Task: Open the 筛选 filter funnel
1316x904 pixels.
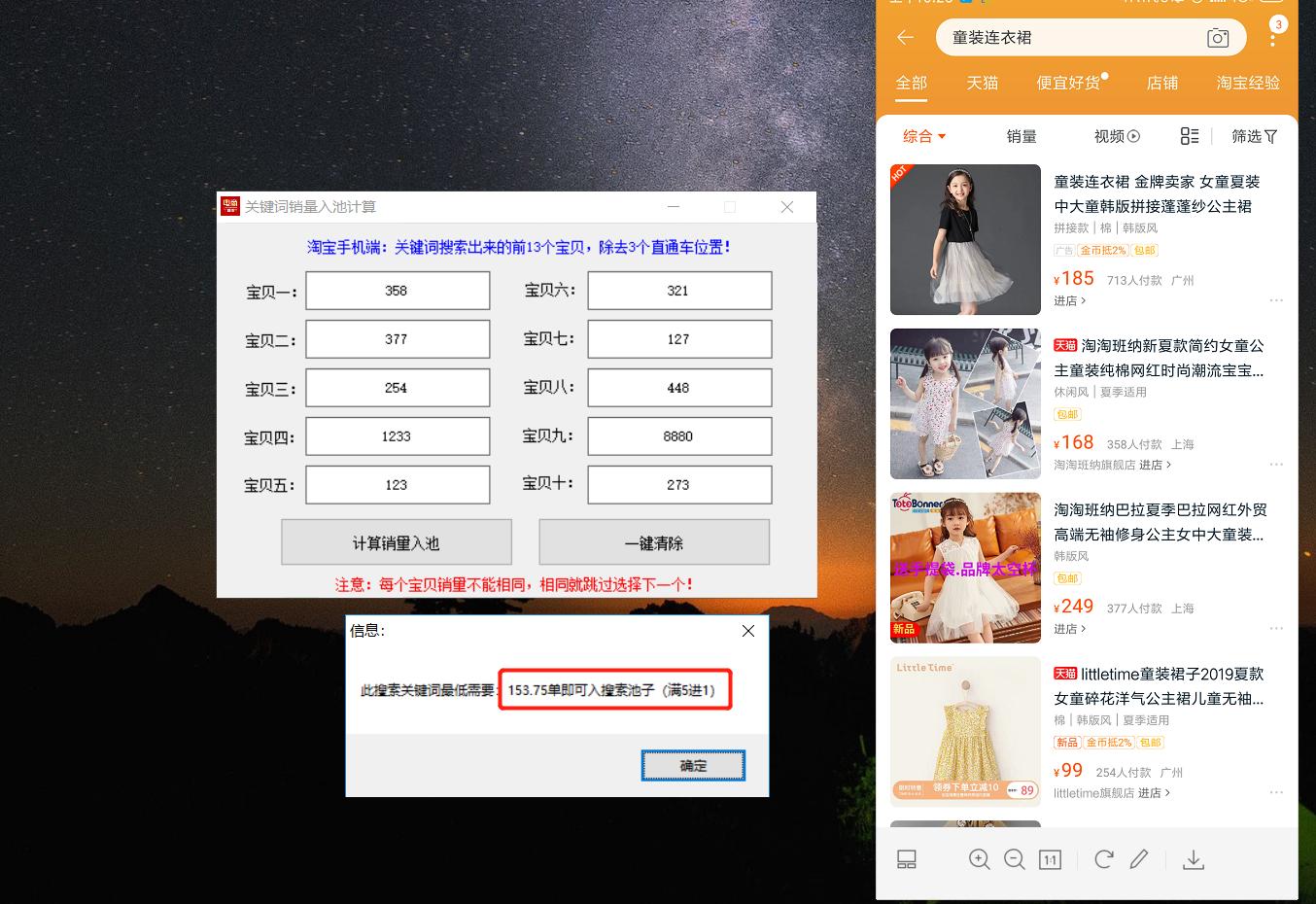Action: click(x=1254, y=136)
